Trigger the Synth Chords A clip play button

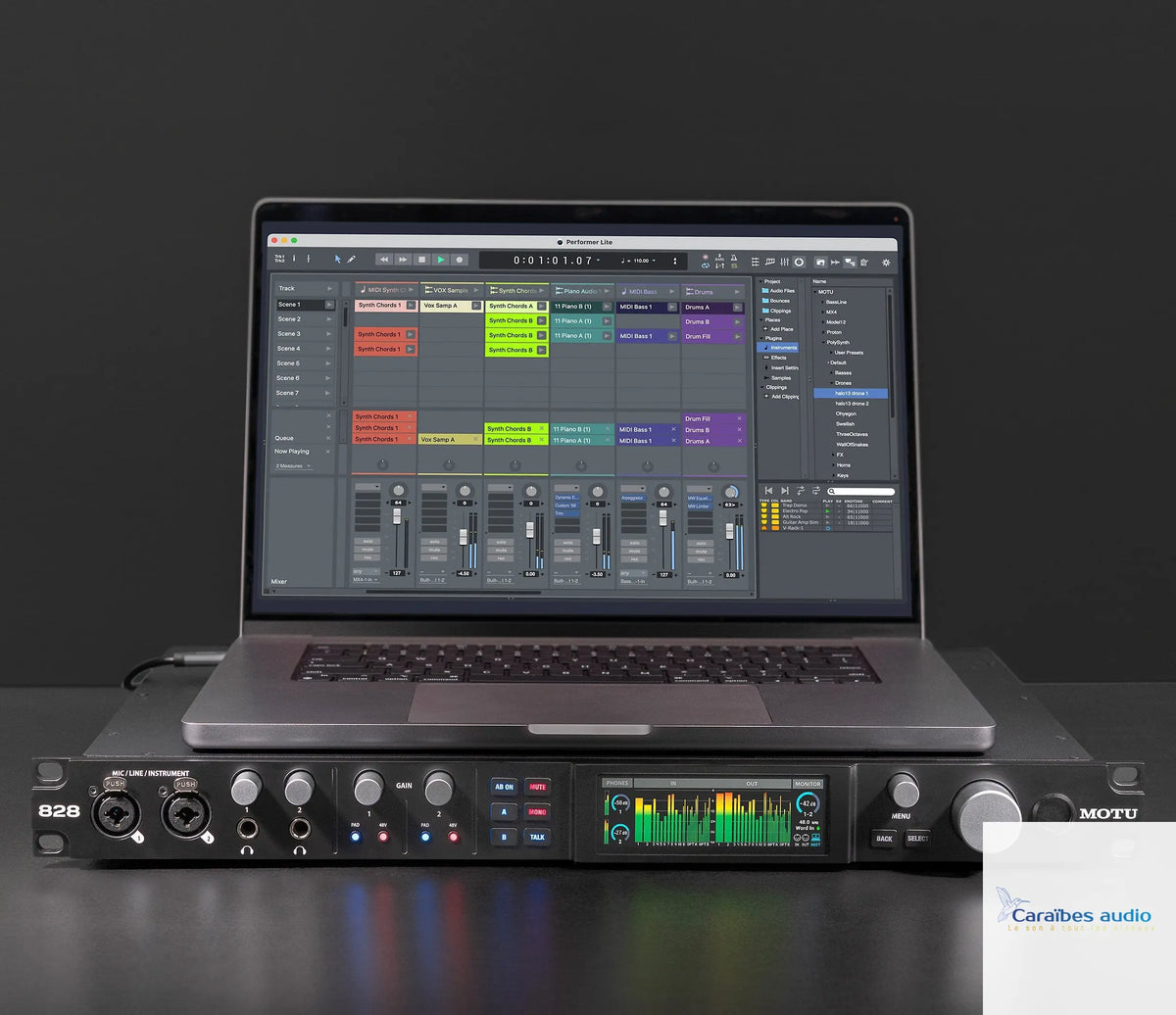click(x=541, y=306)
